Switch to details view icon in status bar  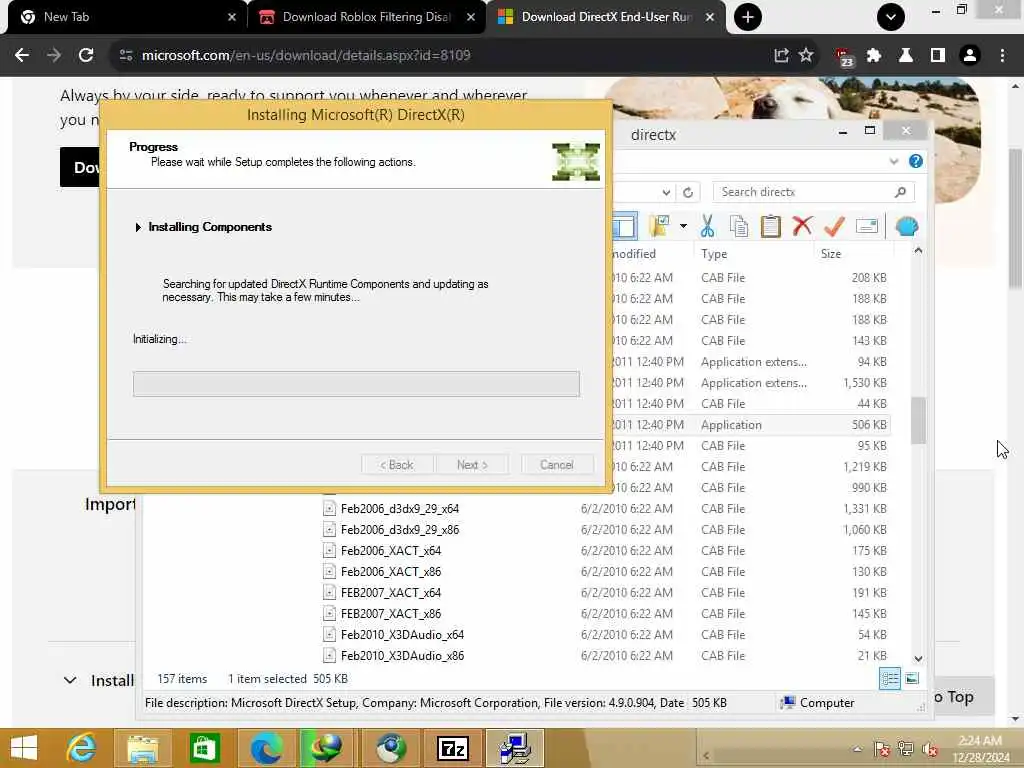pos(889,679)
